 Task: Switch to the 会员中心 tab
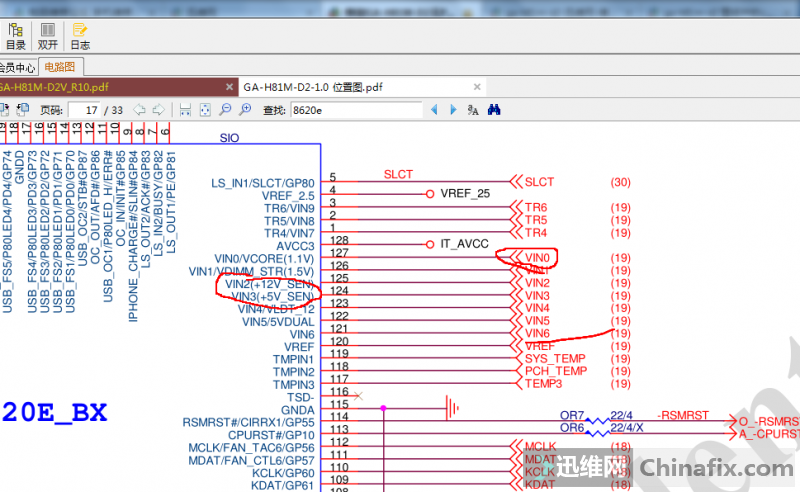(x=17, y=67)
